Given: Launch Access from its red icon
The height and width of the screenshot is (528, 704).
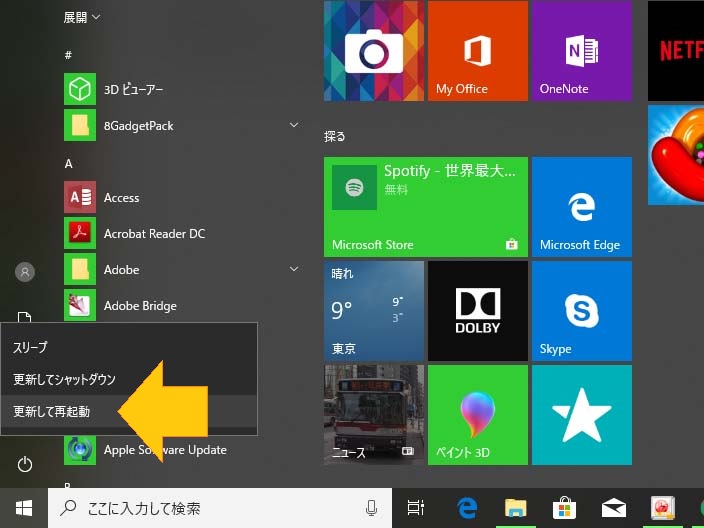Looking at the screenshot, I should [x=80, y=197].
